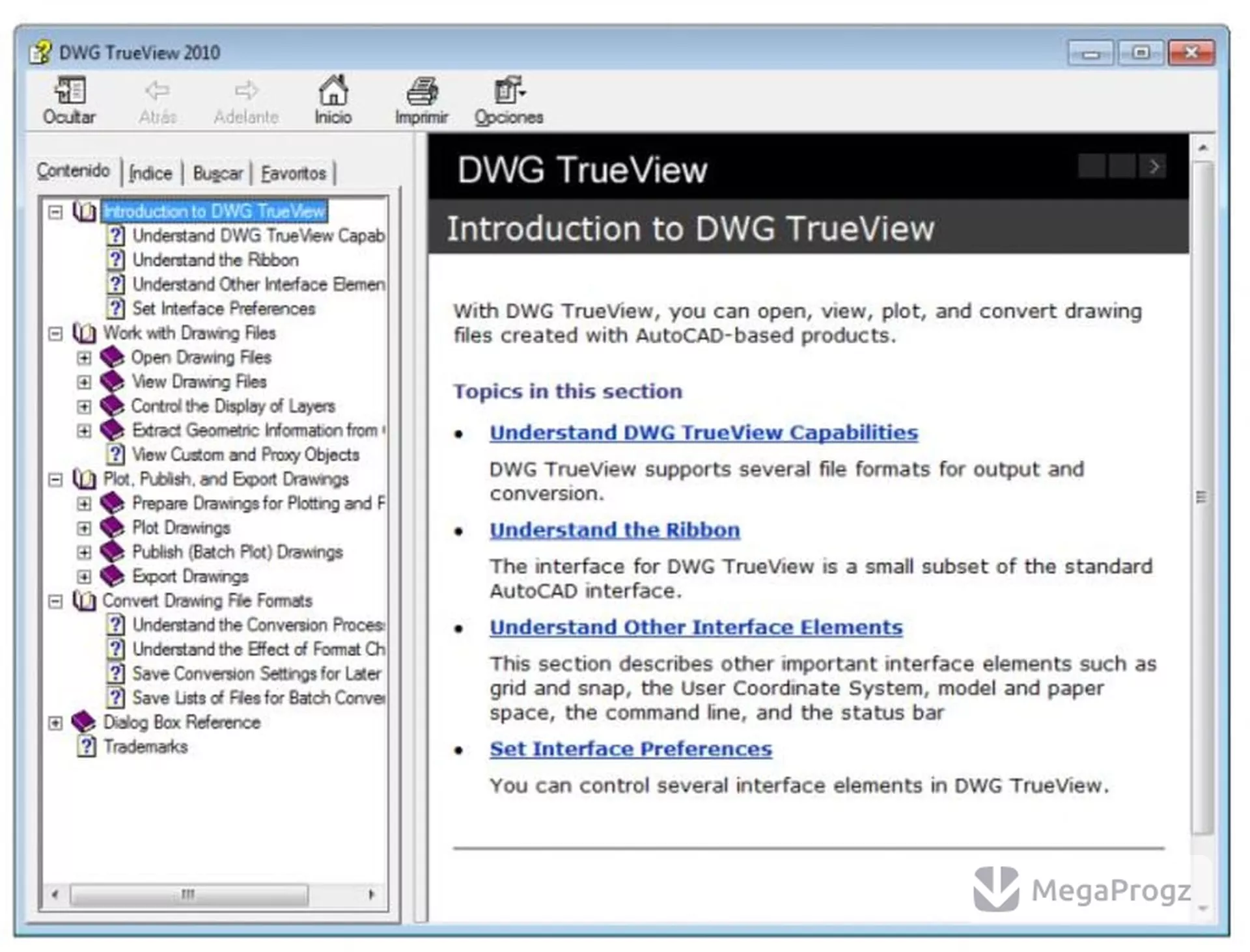
Task: Click the Atrás back arrow icon
Action: [x=157, y=90]
